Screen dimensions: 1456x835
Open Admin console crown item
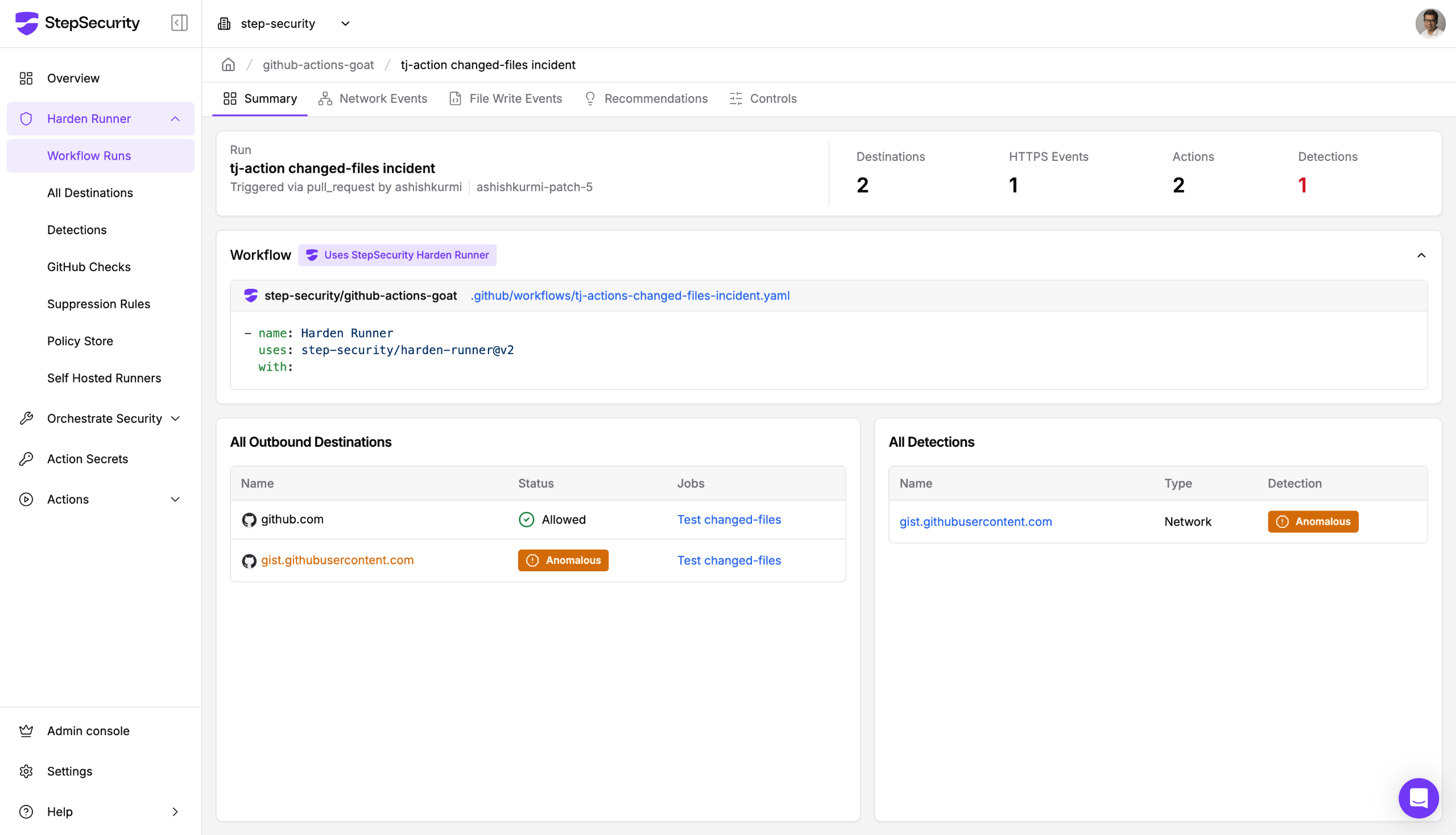[88, 730]
